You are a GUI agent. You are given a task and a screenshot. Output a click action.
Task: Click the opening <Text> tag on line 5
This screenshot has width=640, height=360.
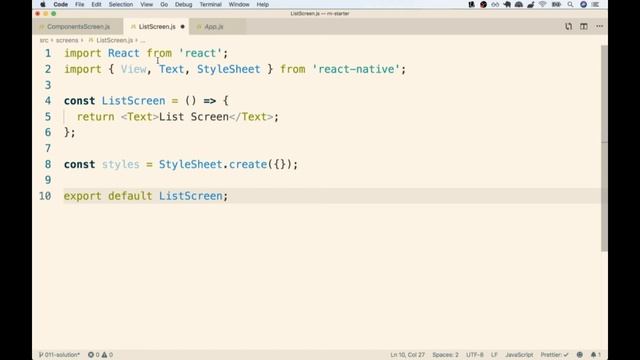point(140,117)
